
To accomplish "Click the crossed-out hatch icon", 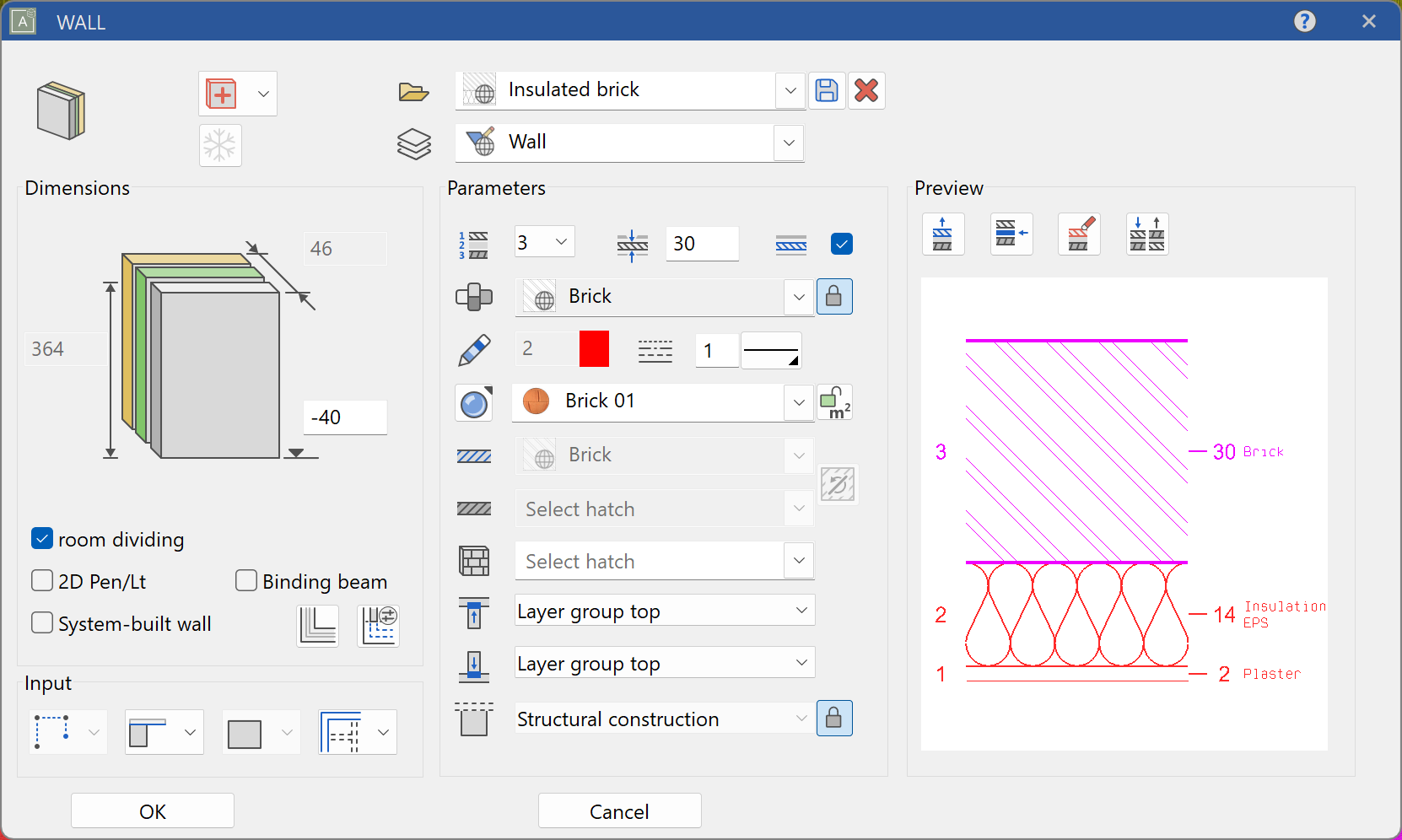I will pyautogui.click(x=838, y=484).
